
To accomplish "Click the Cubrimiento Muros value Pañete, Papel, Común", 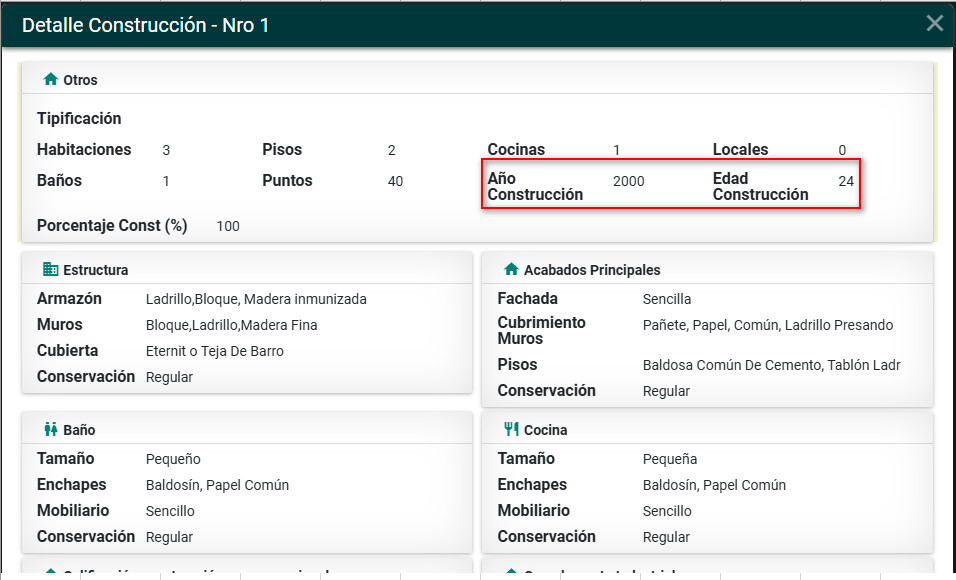I will point(768,325).
